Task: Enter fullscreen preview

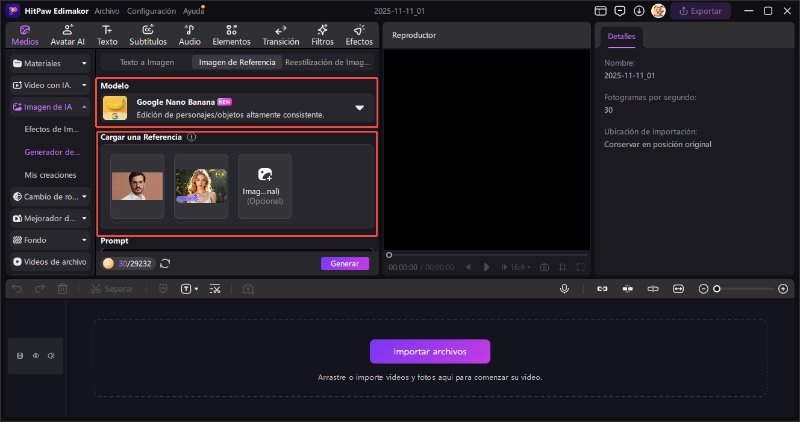Action: coord(581,267)
